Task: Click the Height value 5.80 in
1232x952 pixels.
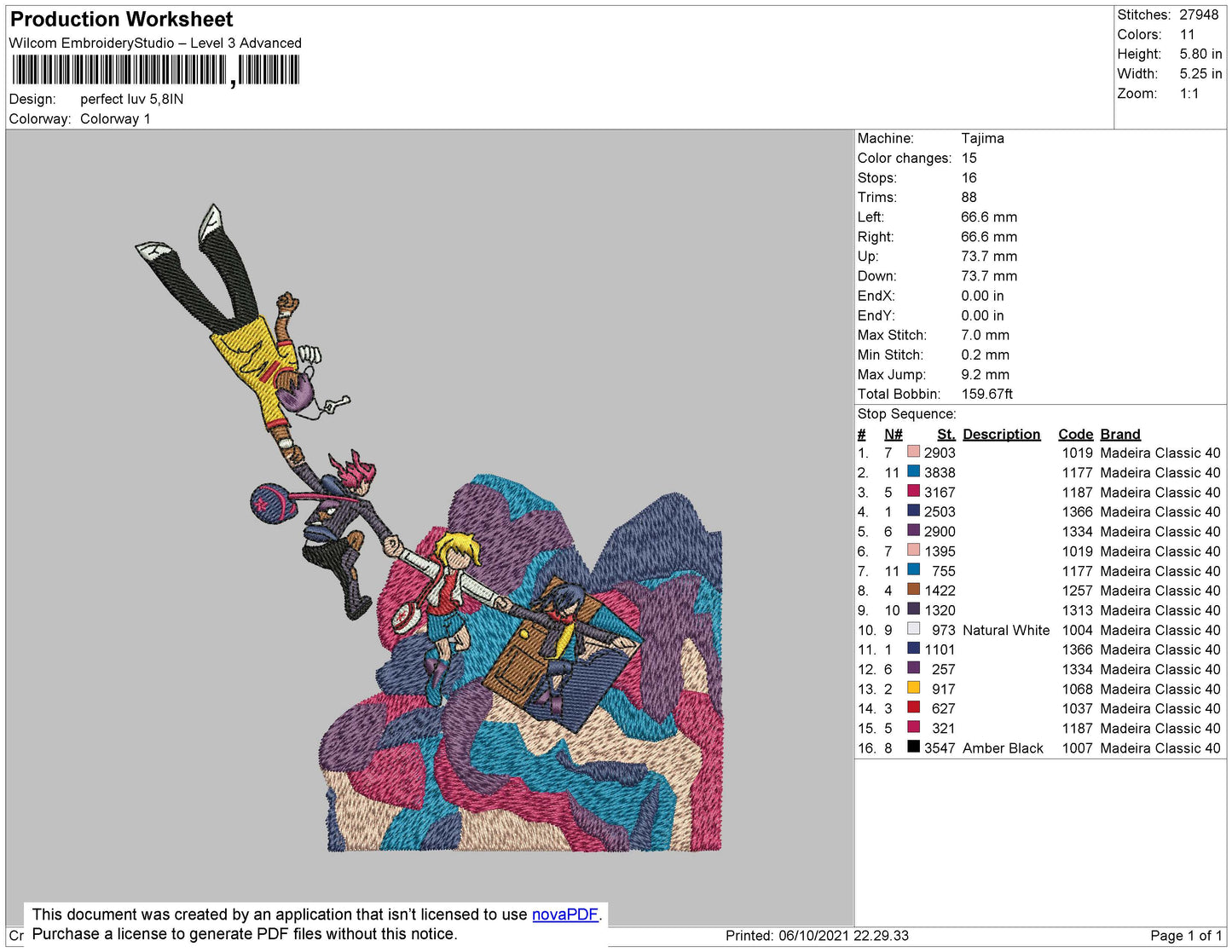Action: pyautogui.click(x=1200, y=54)
